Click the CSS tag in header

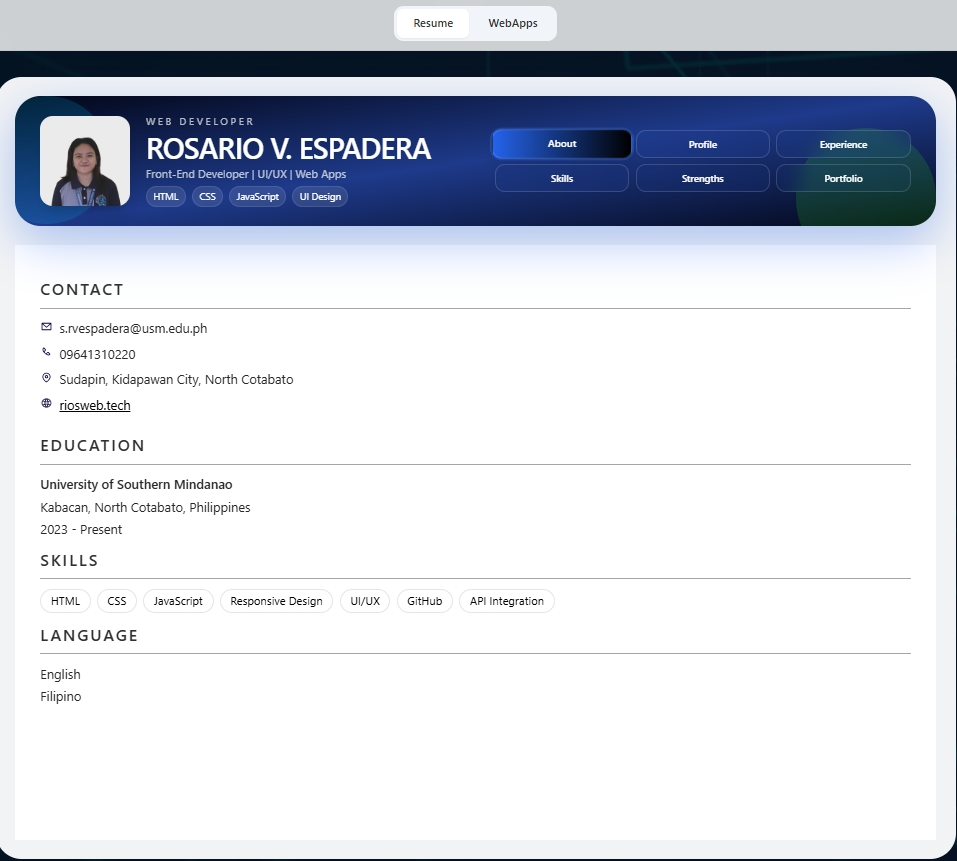point(208,196)
